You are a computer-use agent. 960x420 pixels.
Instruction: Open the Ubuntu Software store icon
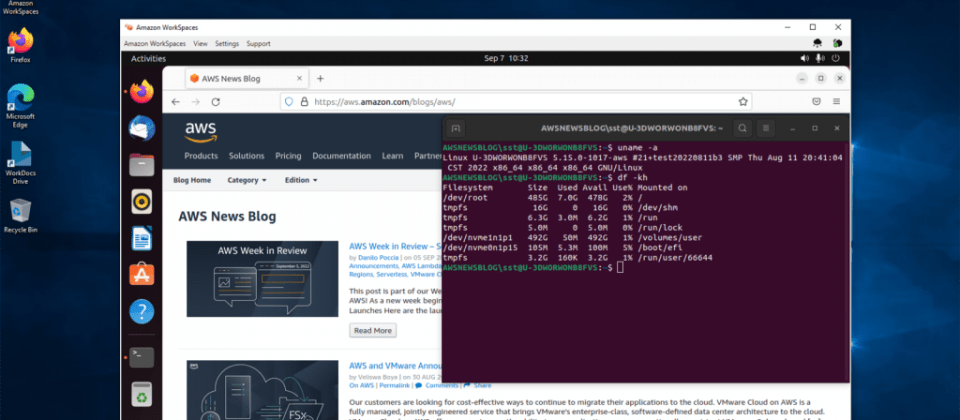coord(141,274)
